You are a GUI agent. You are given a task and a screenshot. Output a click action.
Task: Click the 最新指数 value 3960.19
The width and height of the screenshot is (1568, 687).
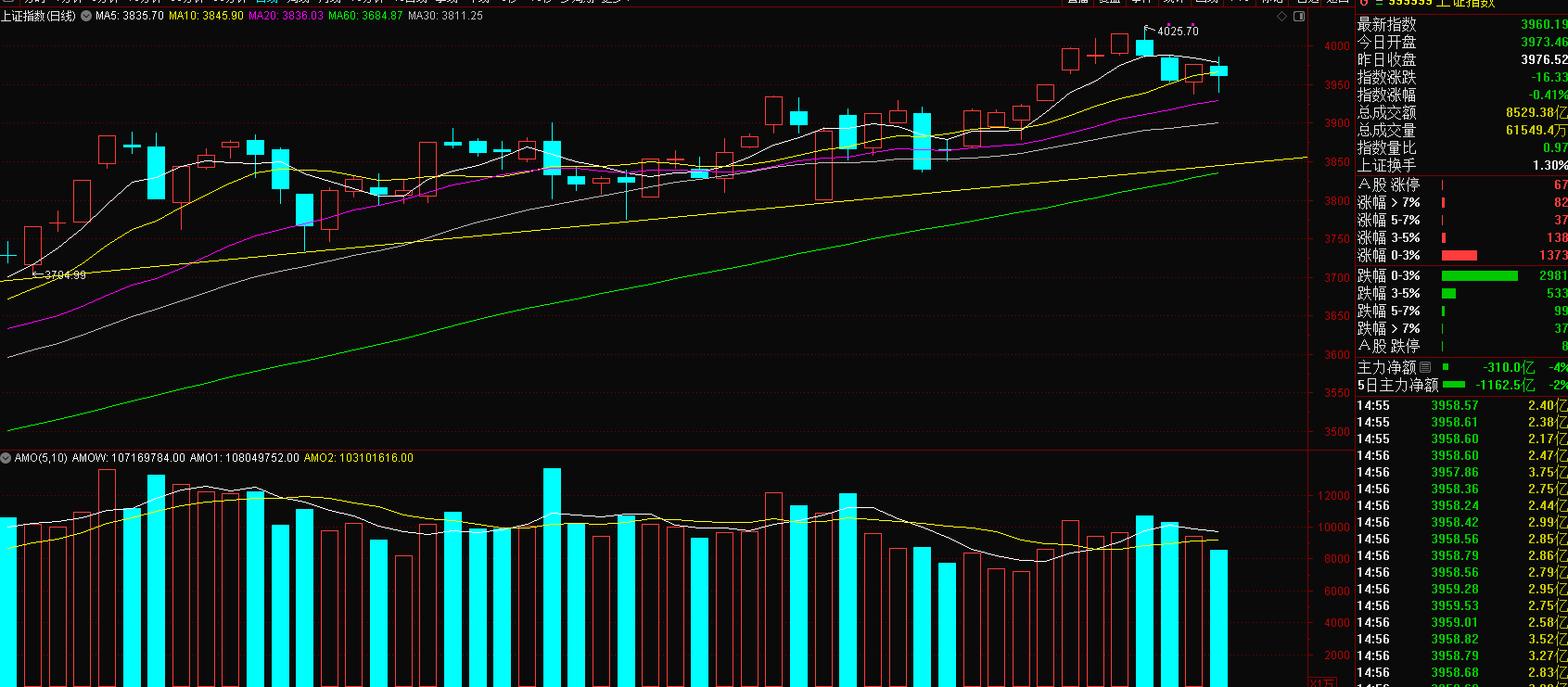(1543, 25)
